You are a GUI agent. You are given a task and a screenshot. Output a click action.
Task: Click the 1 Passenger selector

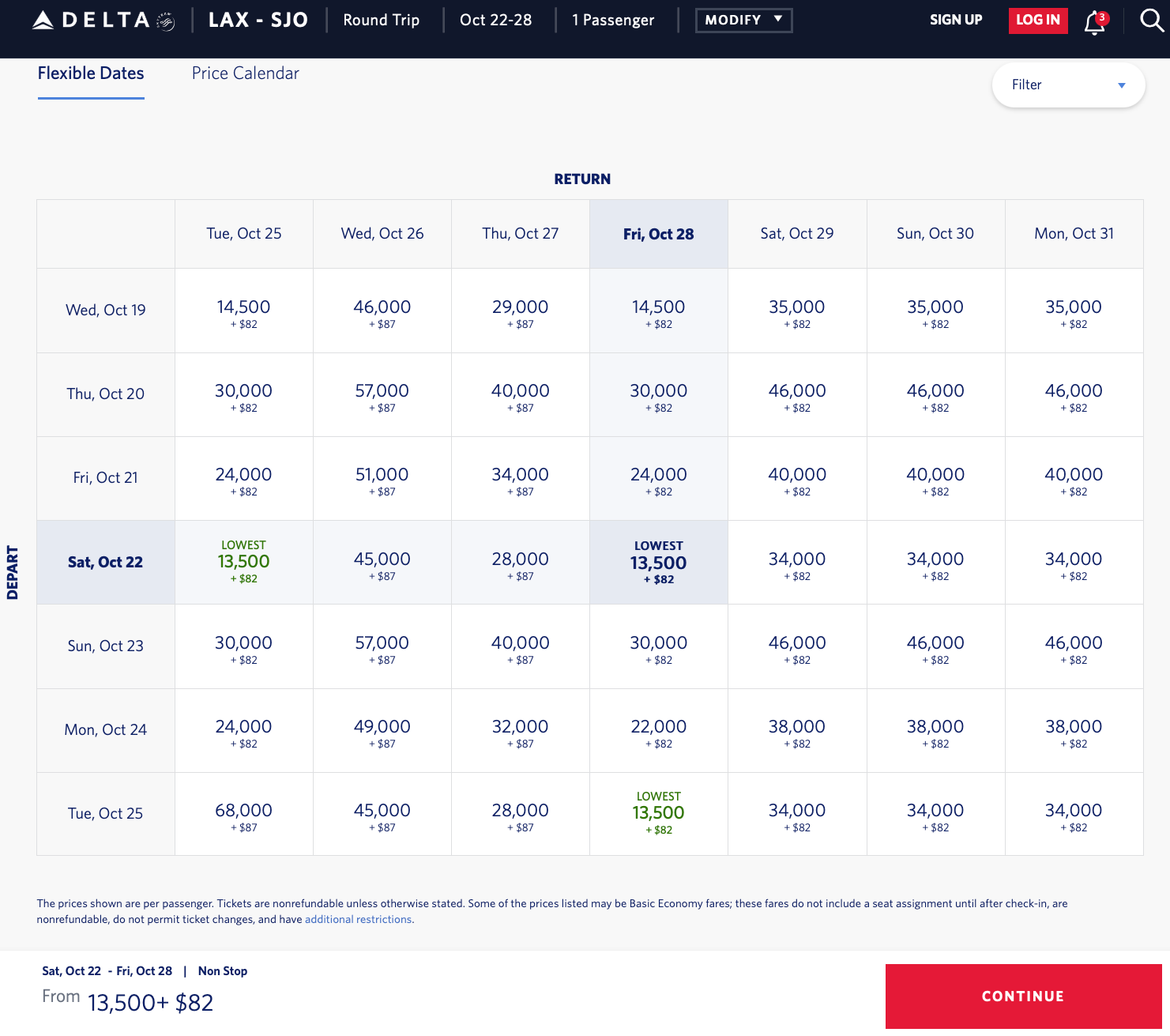point(613,20)
